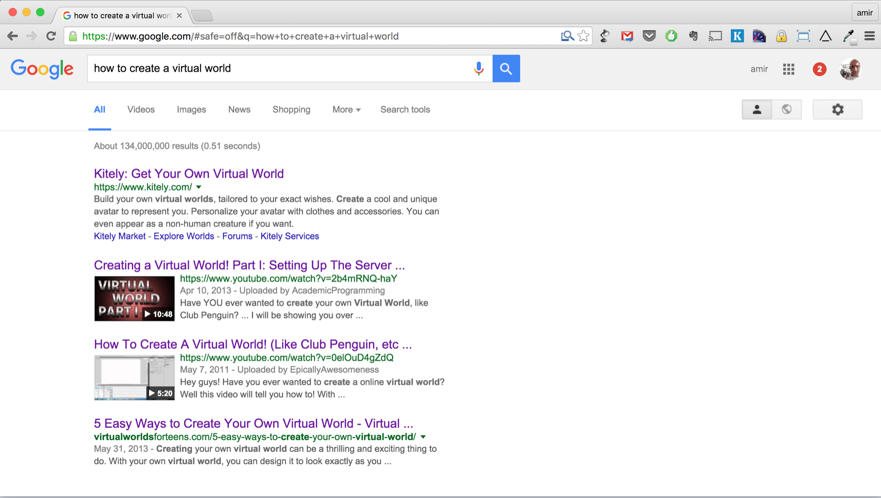The width and height of the screenshot is (881, 498).
Task: Click the Google logo
Action: [42, 69]
